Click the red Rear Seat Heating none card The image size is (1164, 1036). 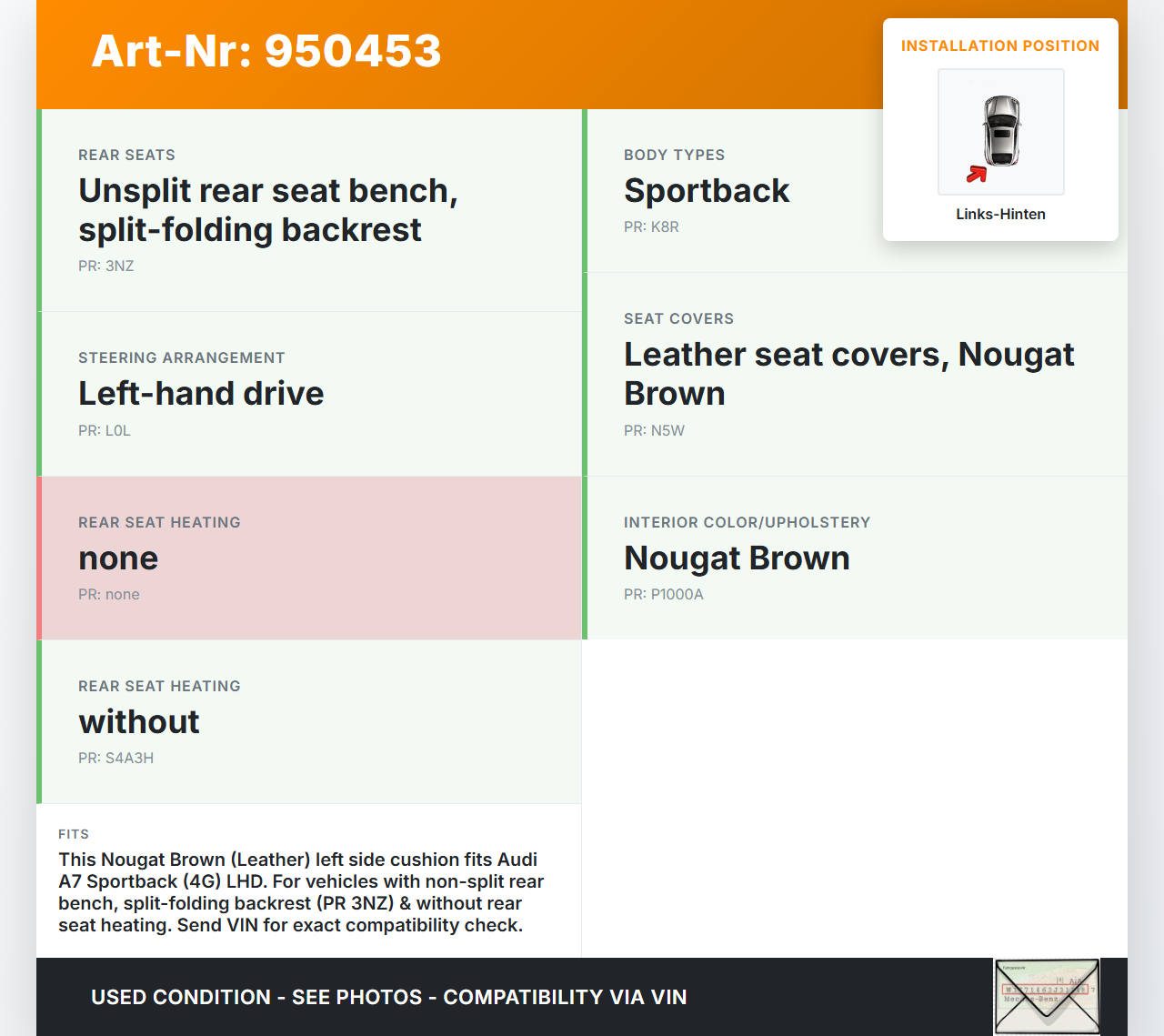tap(309, 558)
